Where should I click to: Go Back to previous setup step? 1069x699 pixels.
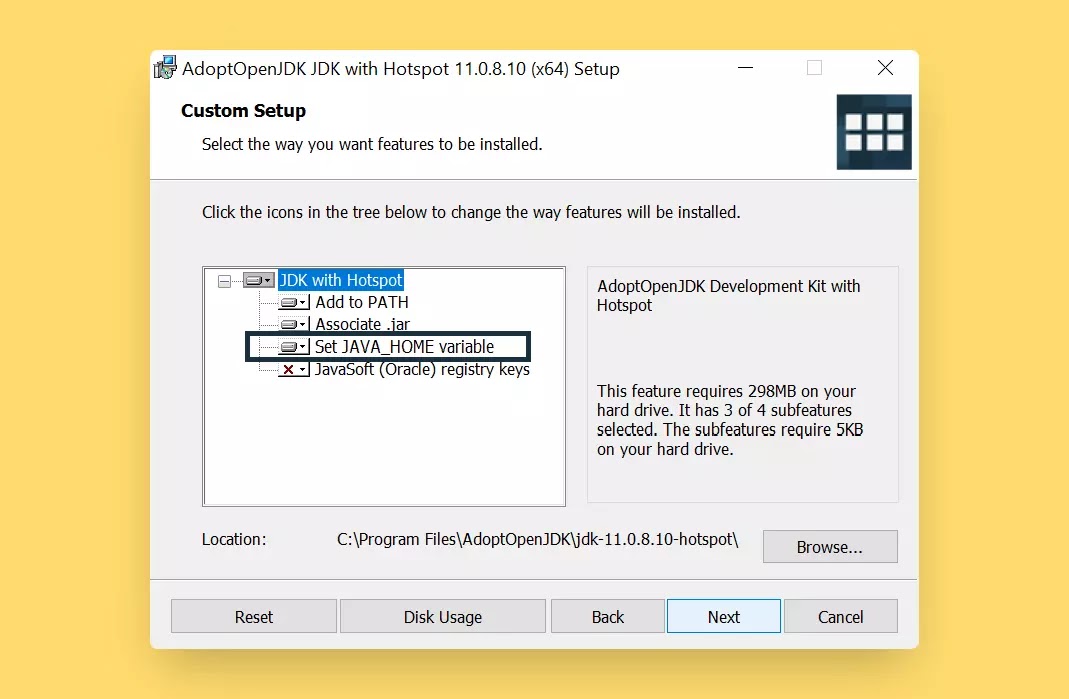coord(607,616)
